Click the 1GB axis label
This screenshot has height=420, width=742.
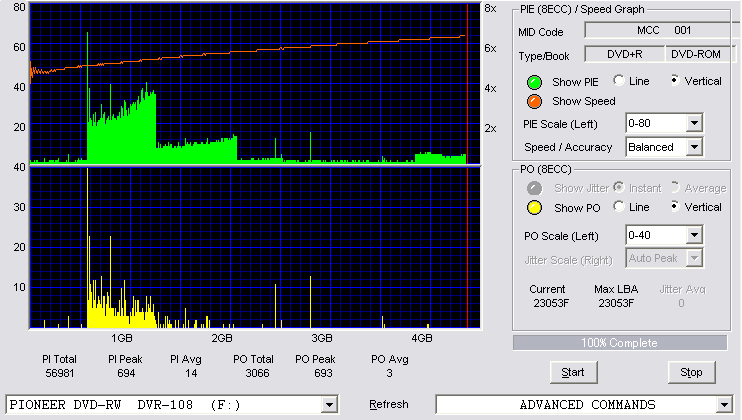pos(122,338)
